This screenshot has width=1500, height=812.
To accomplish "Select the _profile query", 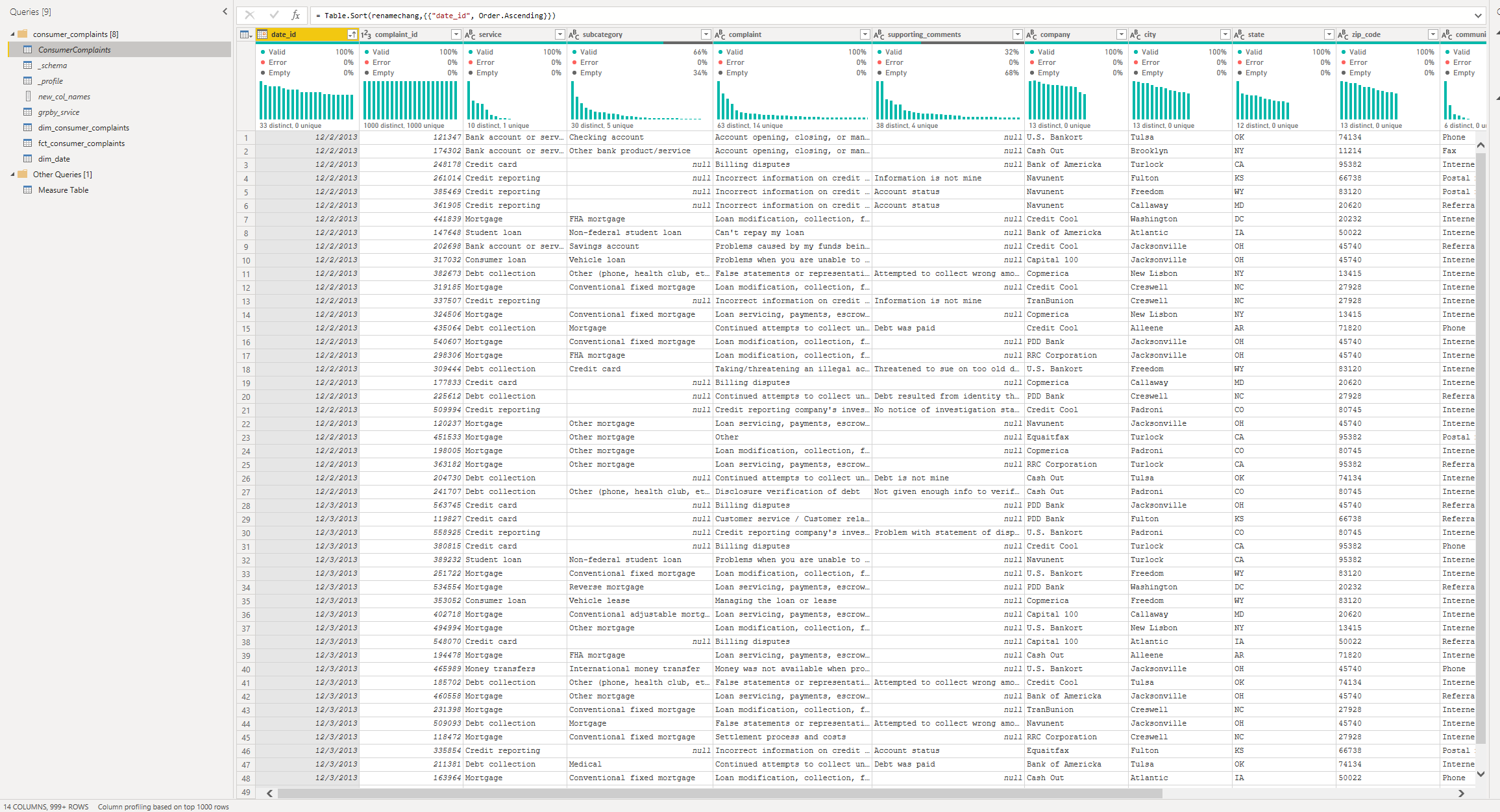I will [119, 80].
